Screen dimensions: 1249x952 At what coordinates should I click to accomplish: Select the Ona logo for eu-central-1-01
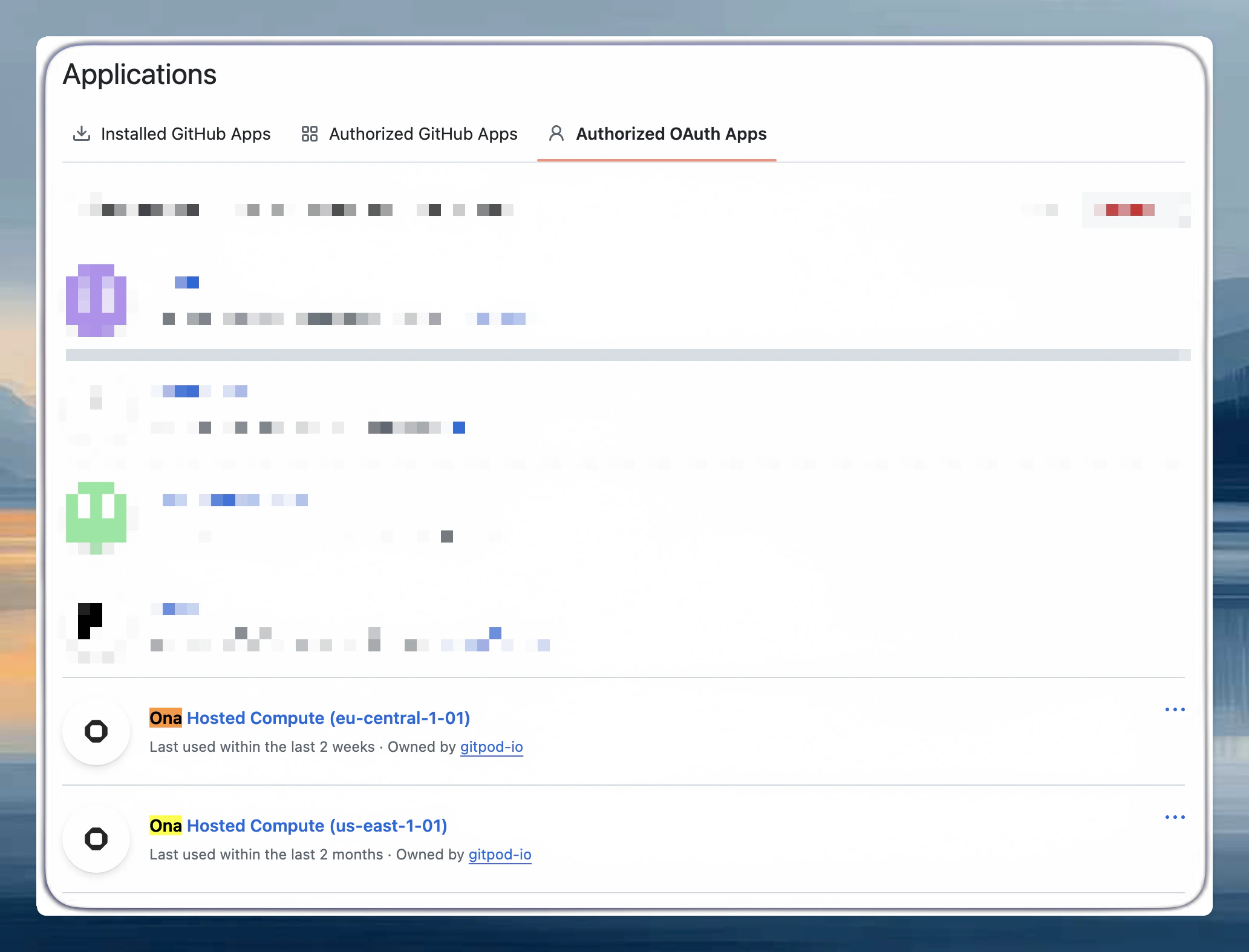click(x=96, y=731)
